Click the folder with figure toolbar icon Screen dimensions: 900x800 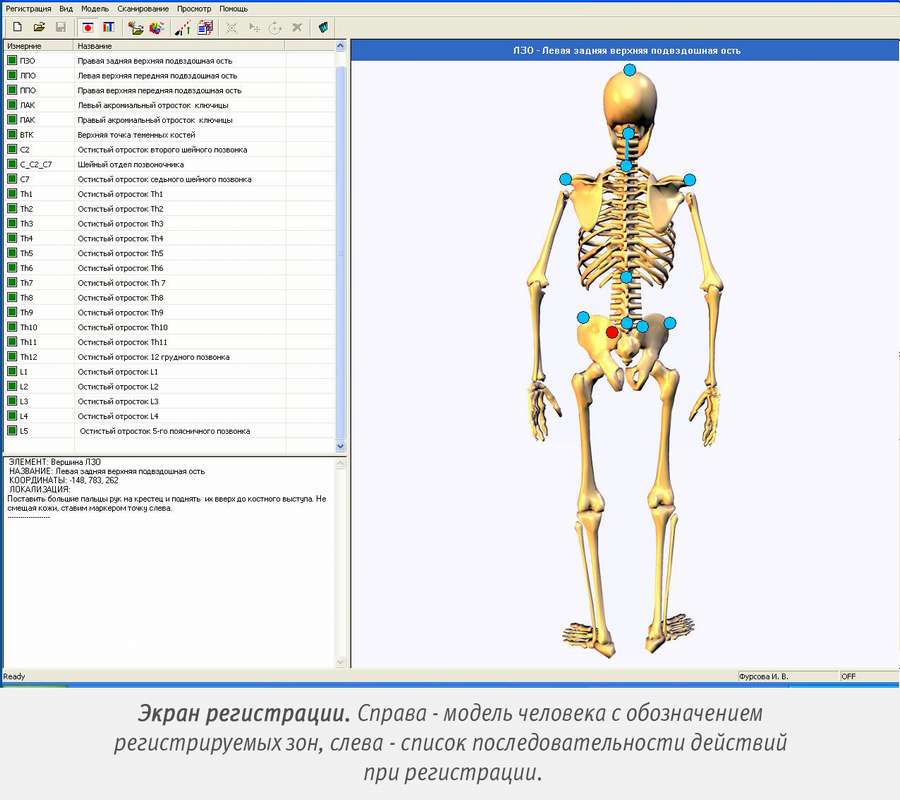[136, 27]
